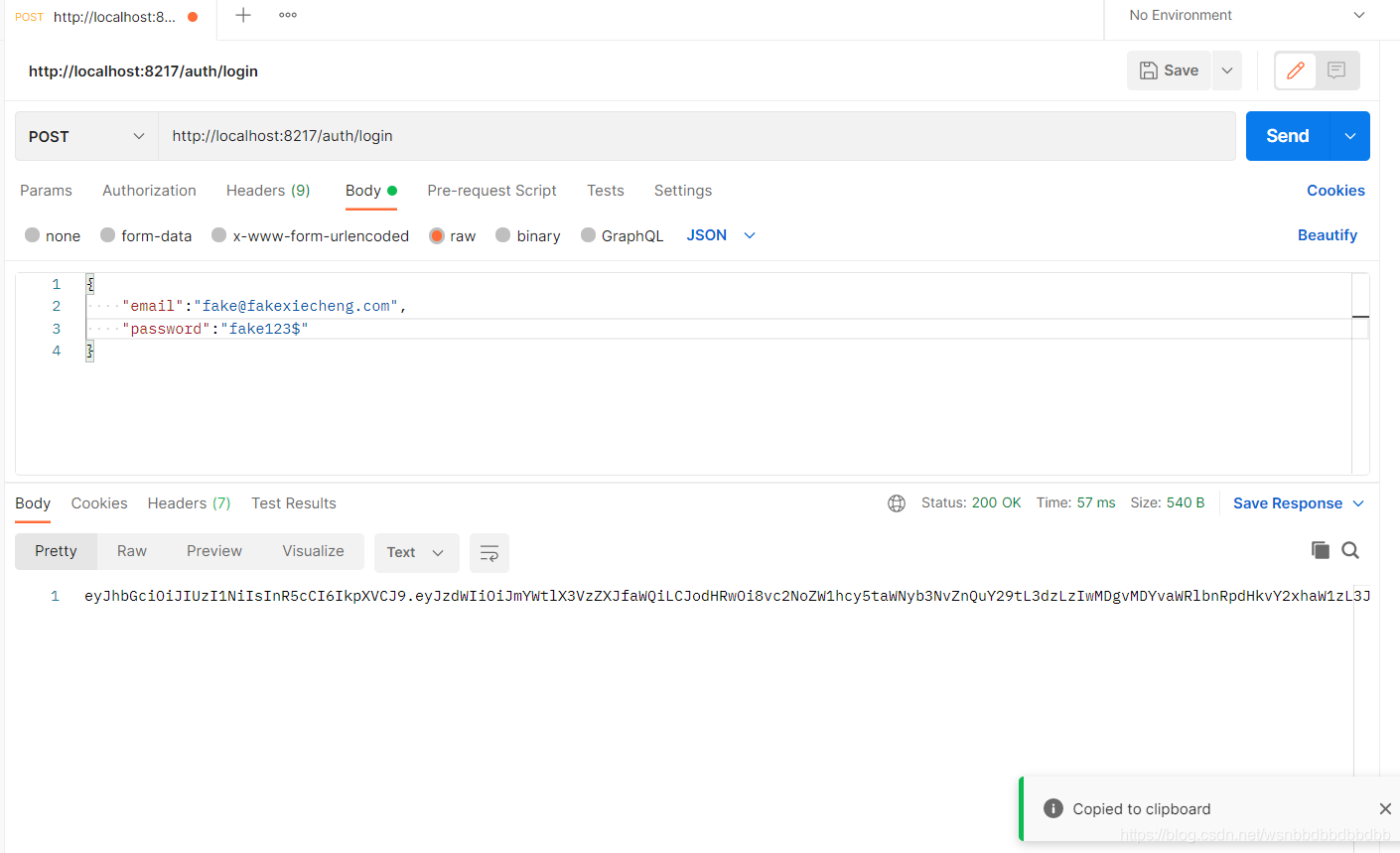The width and height of the screenshot is (1400, 853).
Task: Open the Pre-request Script tab
Action: click(491, 191)
